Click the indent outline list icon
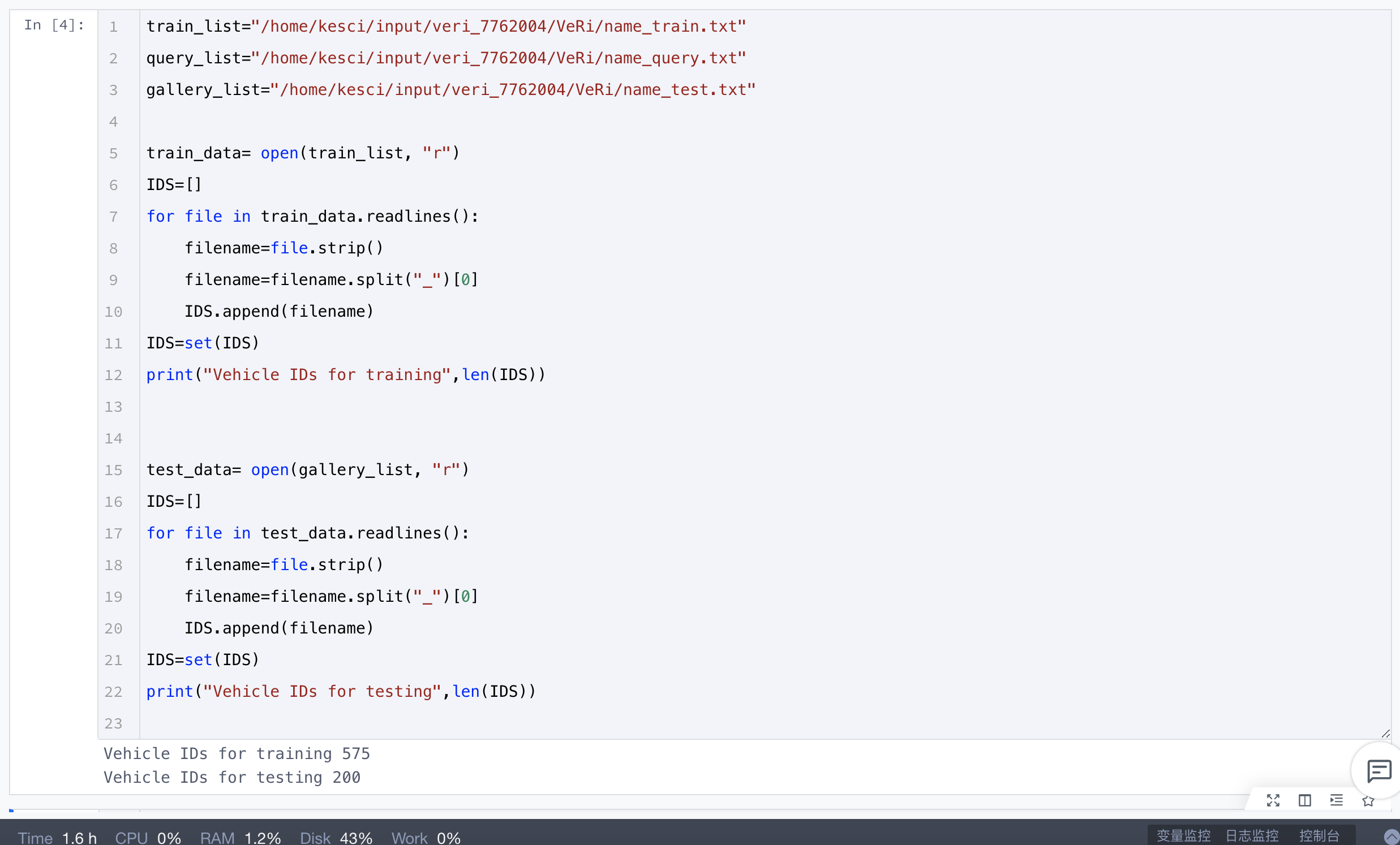The image size is (1400, 845). (x=1337, y=800)
